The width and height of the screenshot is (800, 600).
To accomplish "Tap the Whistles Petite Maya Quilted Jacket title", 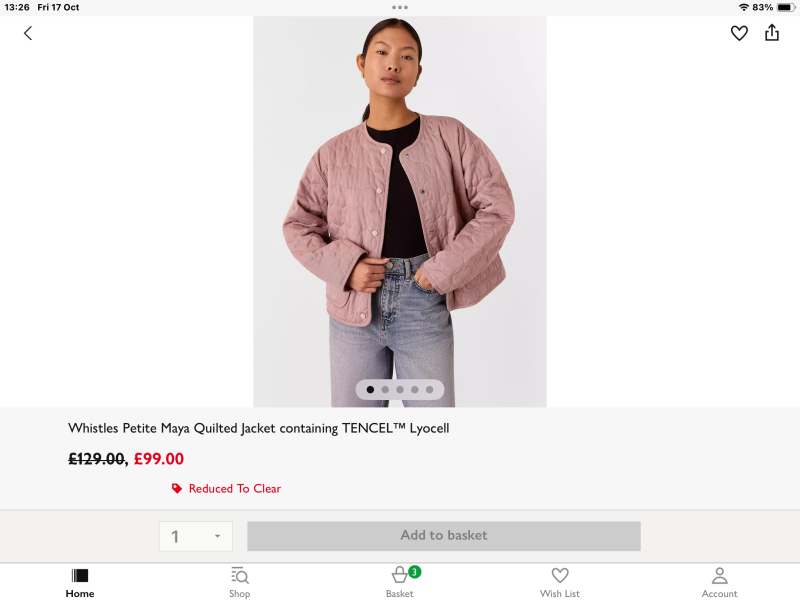I will point(258,427).
